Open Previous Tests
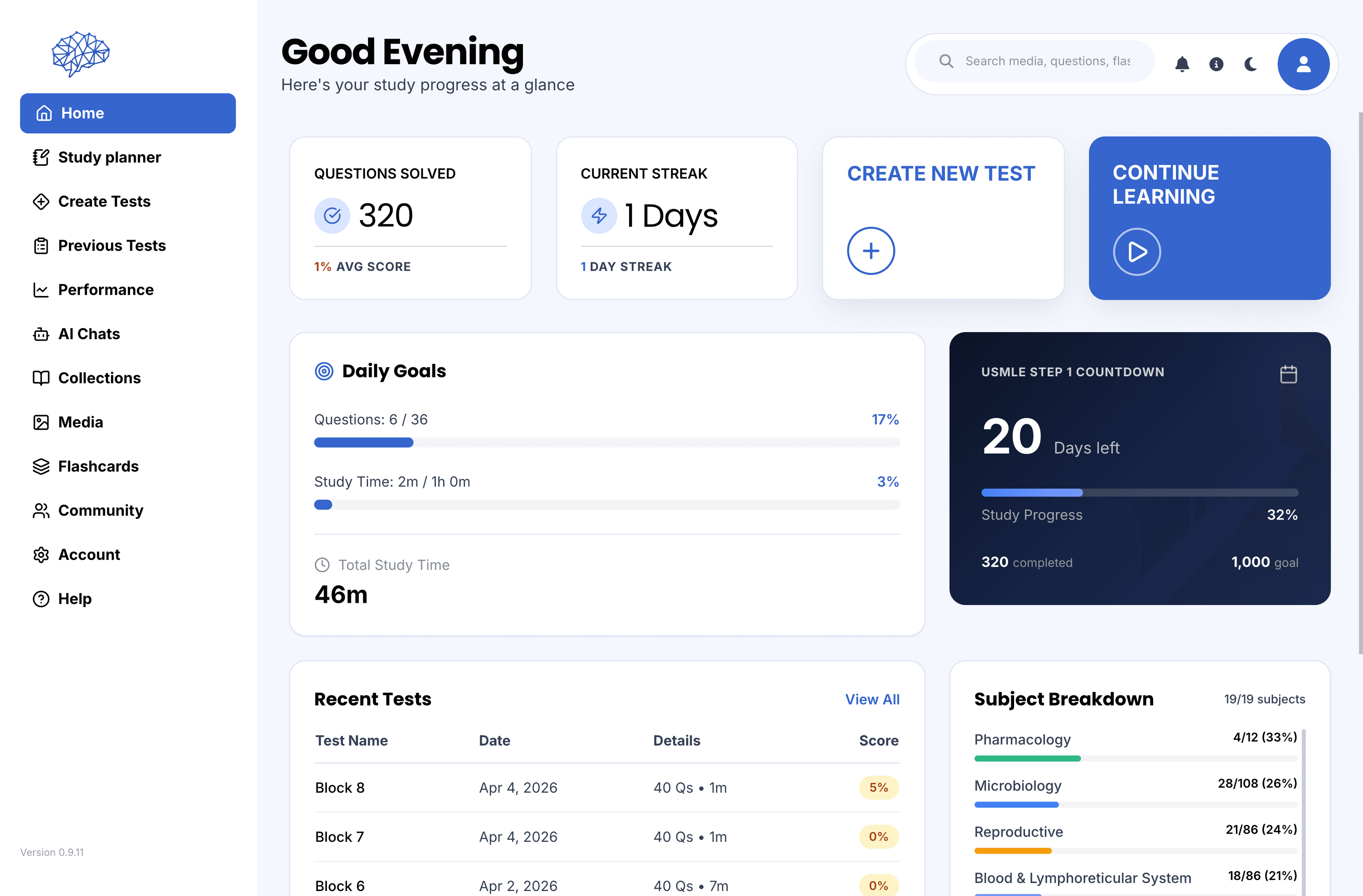Screen dimensions: 1363x896 tap(112, 245)
